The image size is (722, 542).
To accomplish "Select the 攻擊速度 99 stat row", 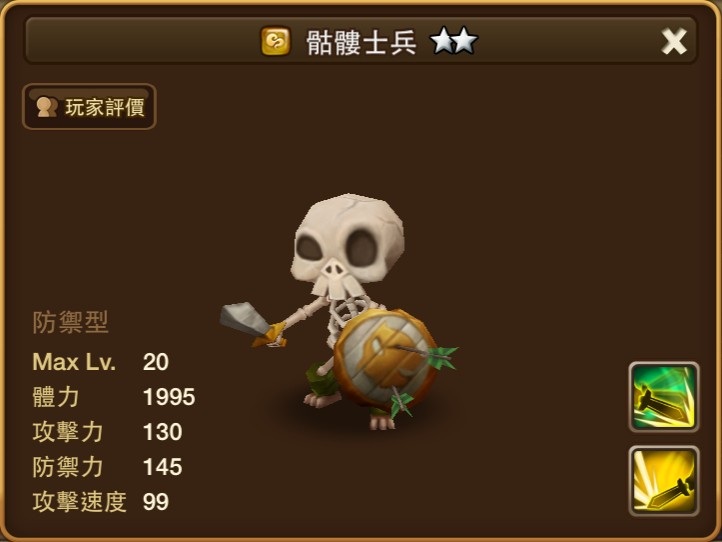I will (x=100, y=502).
